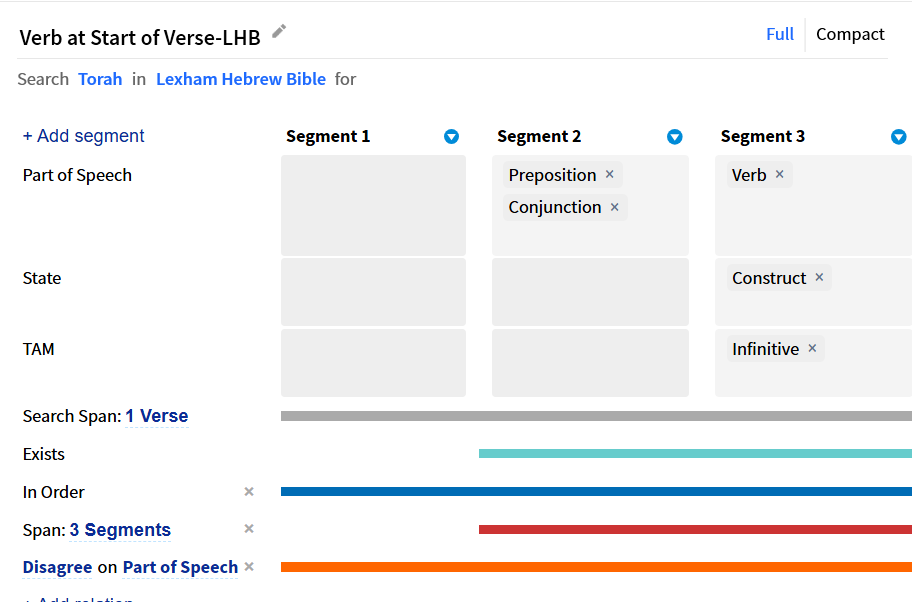912x602 pixels.
Task: Delete the In Order relation
Action: [x=249, y=491]
